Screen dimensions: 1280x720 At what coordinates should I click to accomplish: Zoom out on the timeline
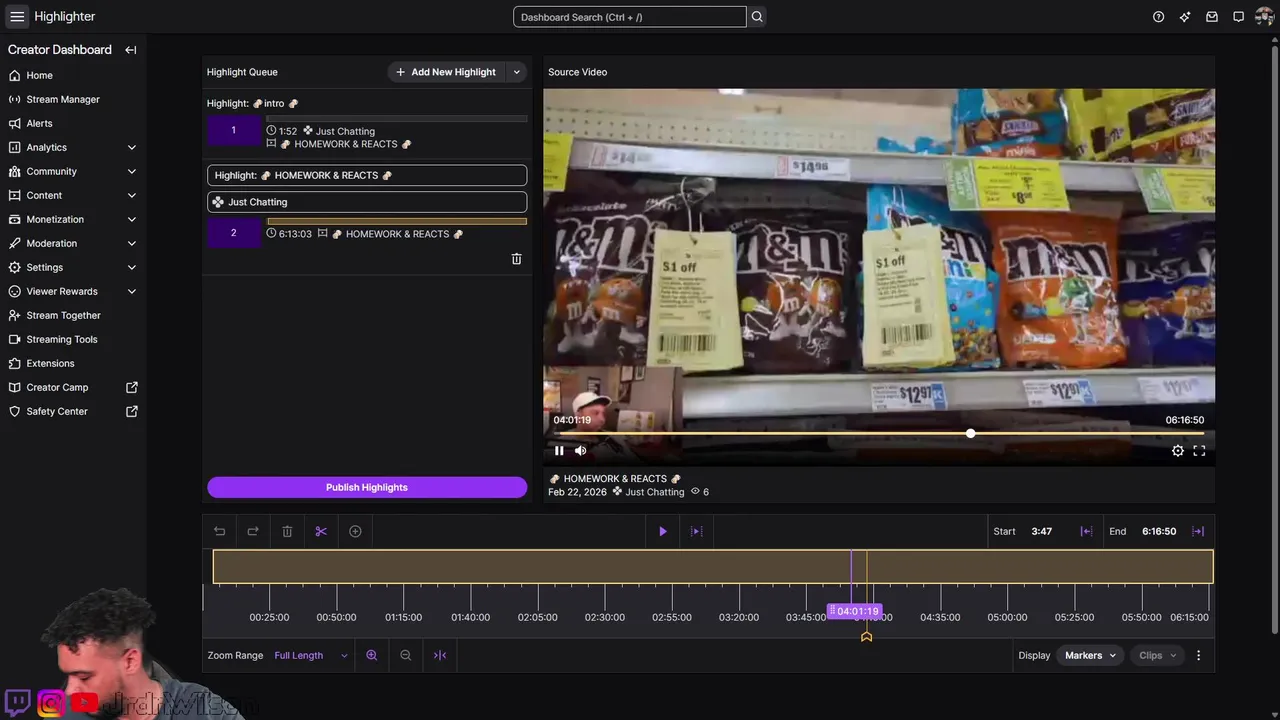pos(406,656)
